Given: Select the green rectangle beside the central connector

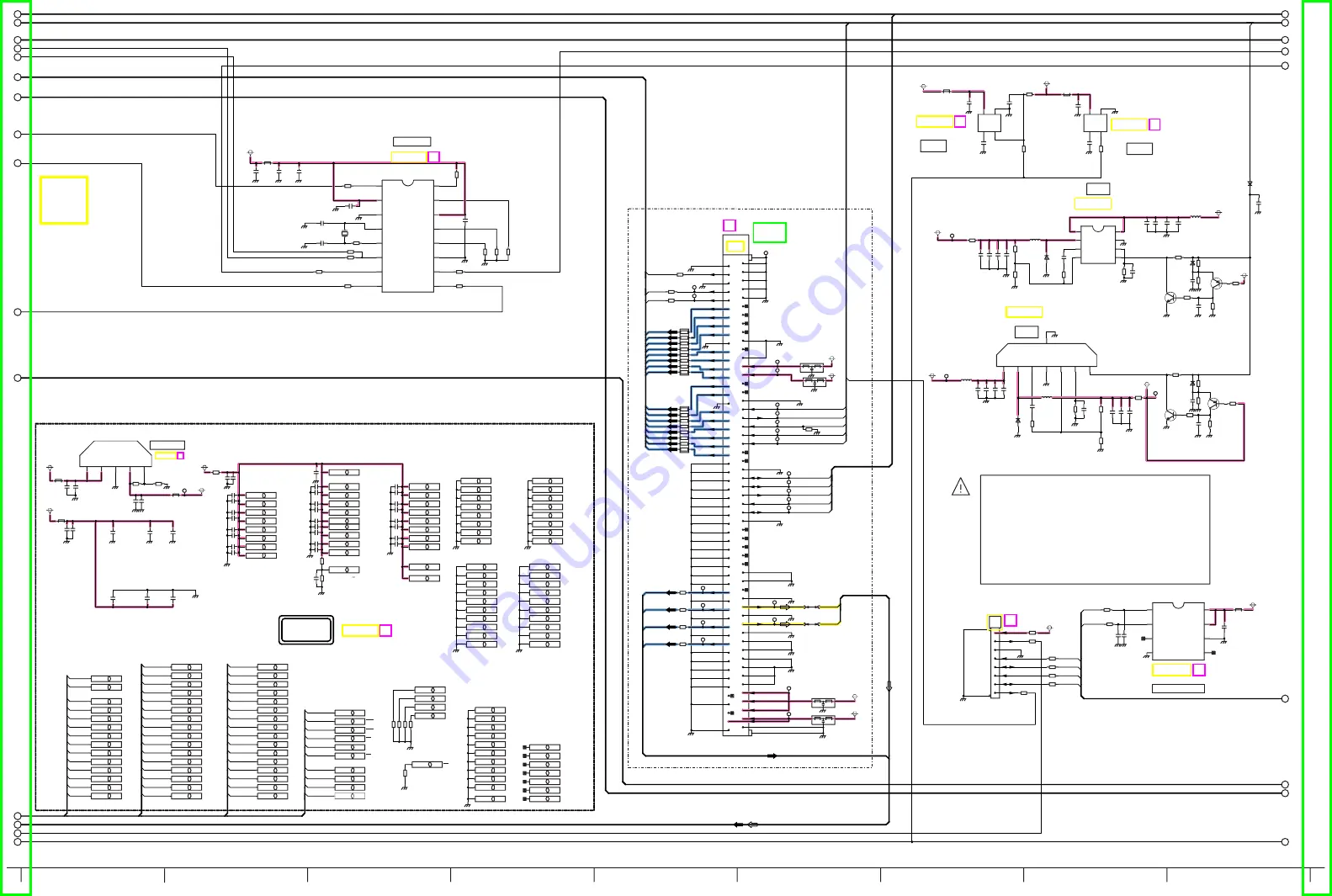Looking at the screenshot, I should [x=769, y=232].
